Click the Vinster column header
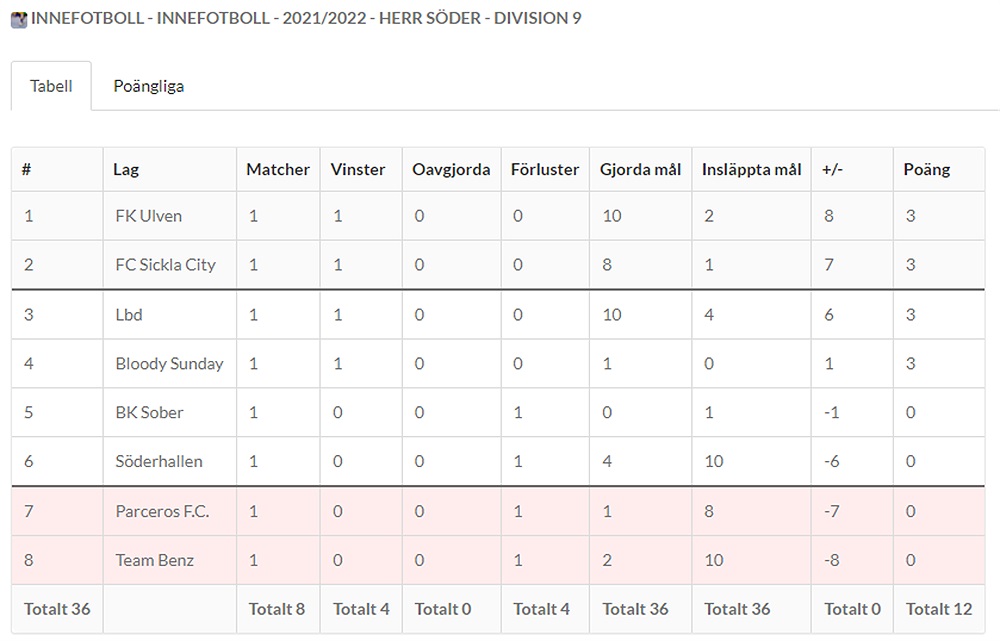1000x641 pixels. [358, 169]
